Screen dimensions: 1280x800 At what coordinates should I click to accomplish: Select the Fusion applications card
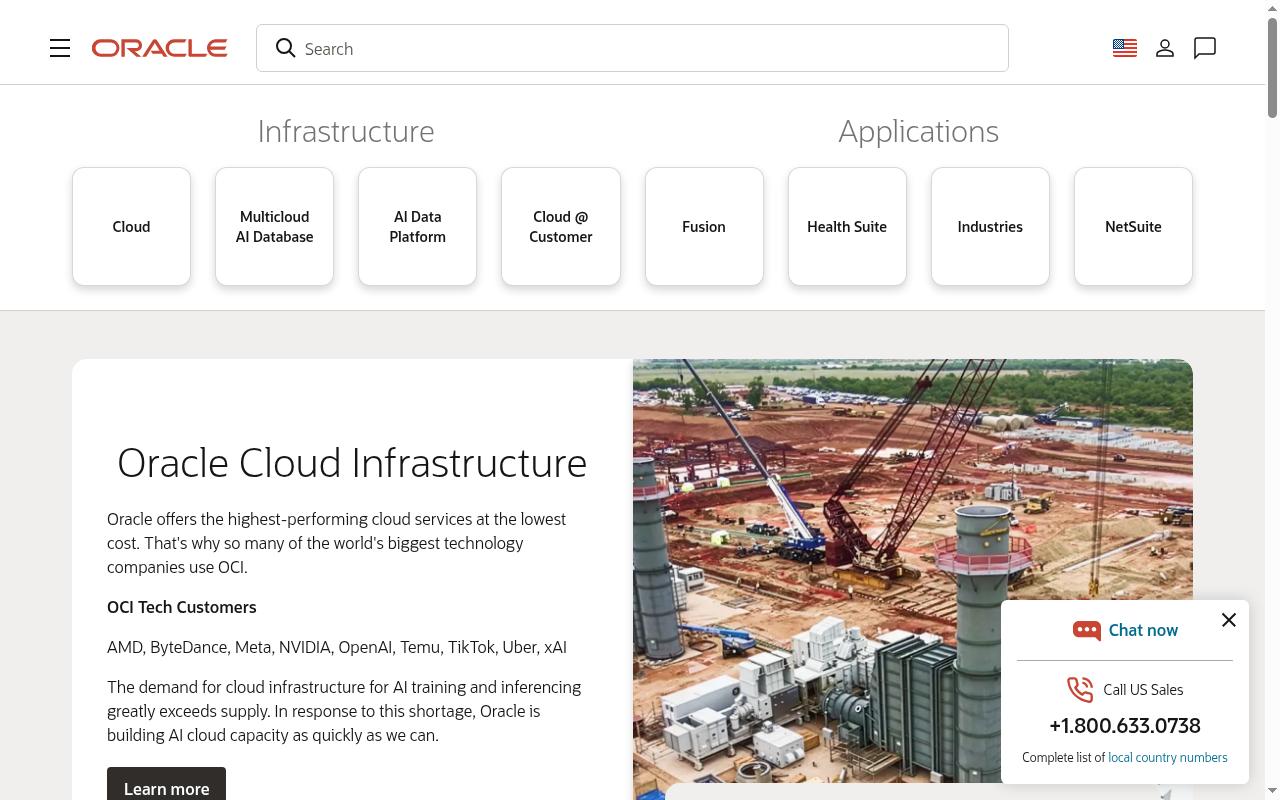point(704,226)
